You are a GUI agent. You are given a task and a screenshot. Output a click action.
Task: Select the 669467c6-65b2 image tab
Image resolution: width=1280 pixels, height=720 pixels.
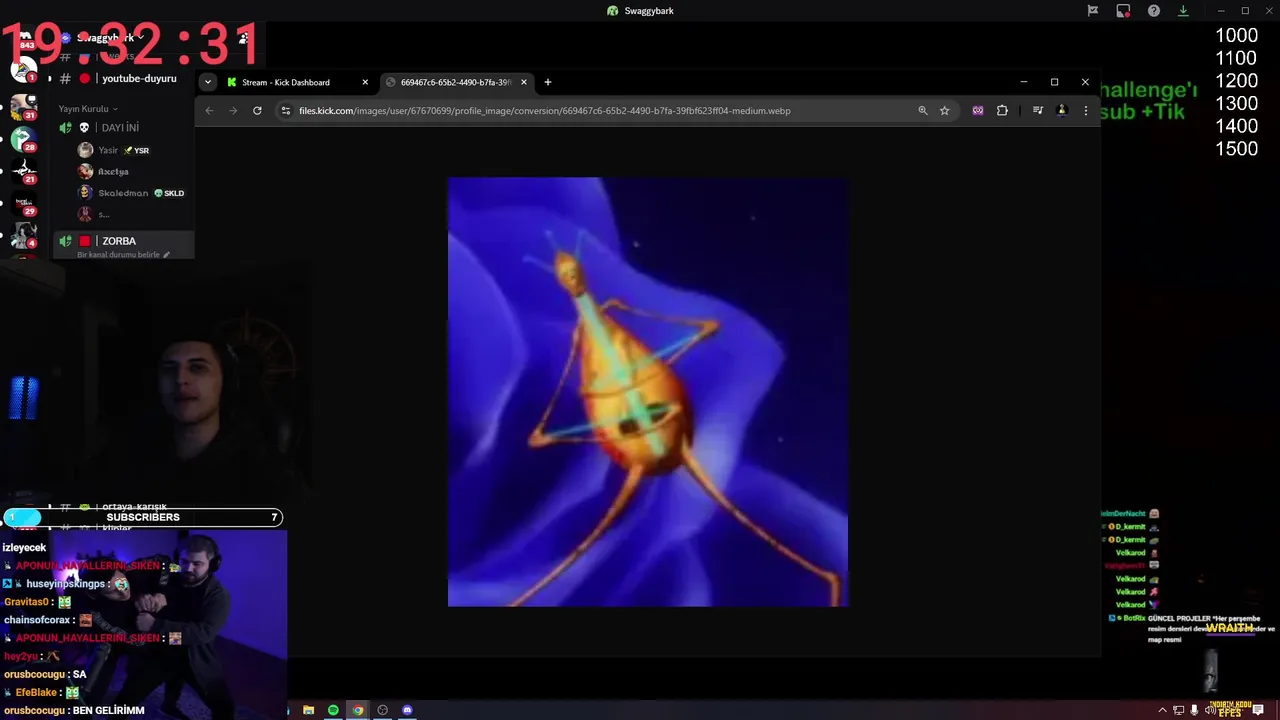[x=456, y=82]
